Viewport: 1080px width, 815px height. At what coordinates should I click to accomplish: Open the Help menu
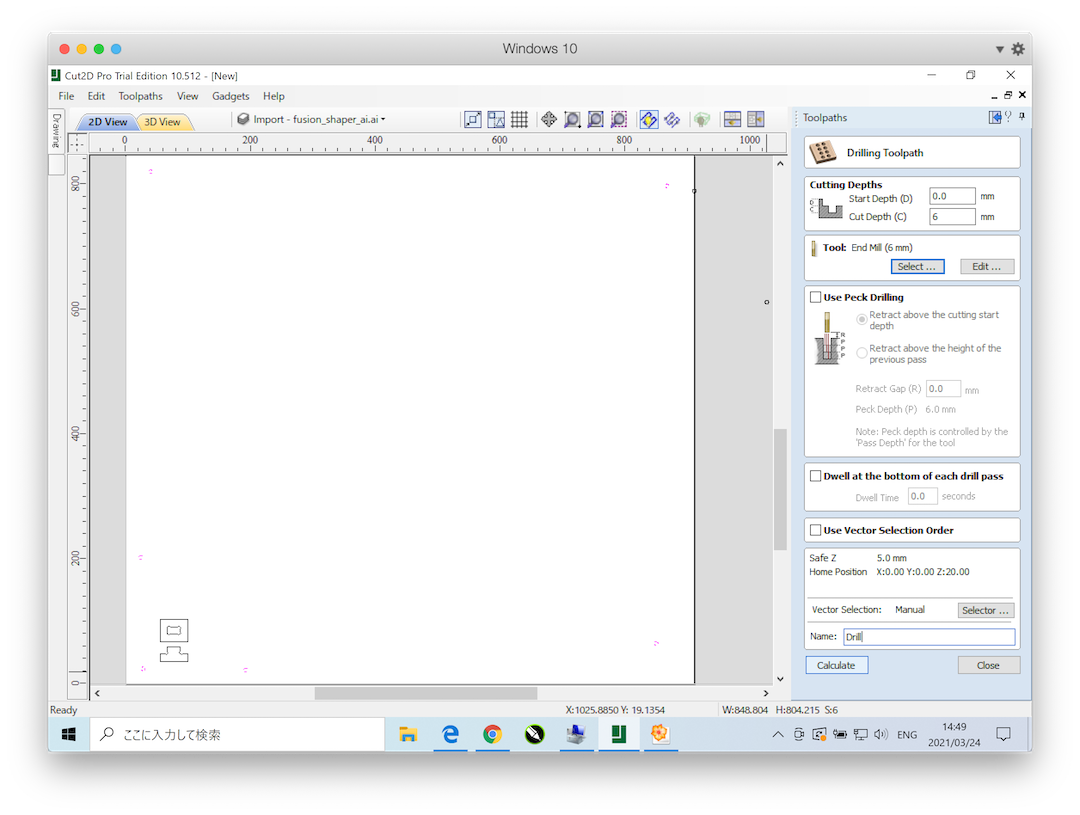pyautogui.click(x=273, y=96)
